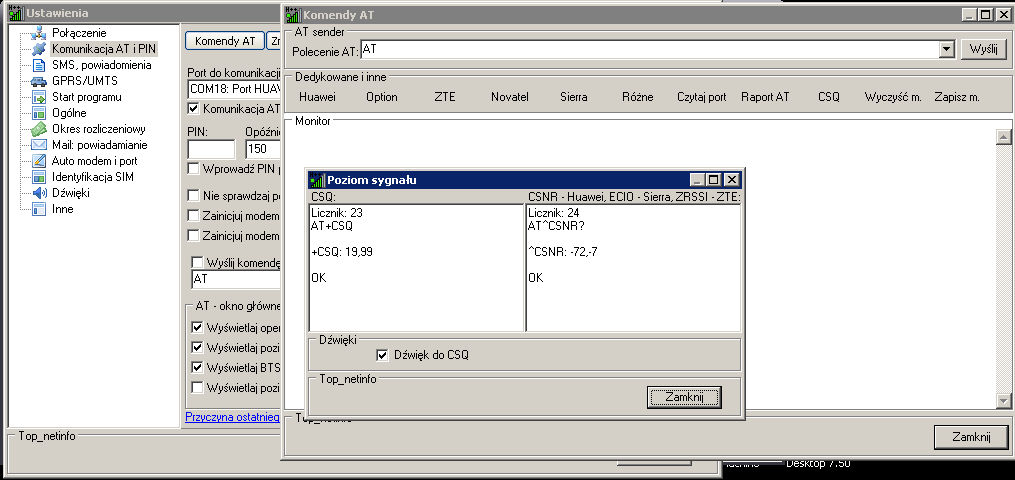Enable the Wyślij komendę checkbox
The image size is (1015, 480).
tap(198, 262)
